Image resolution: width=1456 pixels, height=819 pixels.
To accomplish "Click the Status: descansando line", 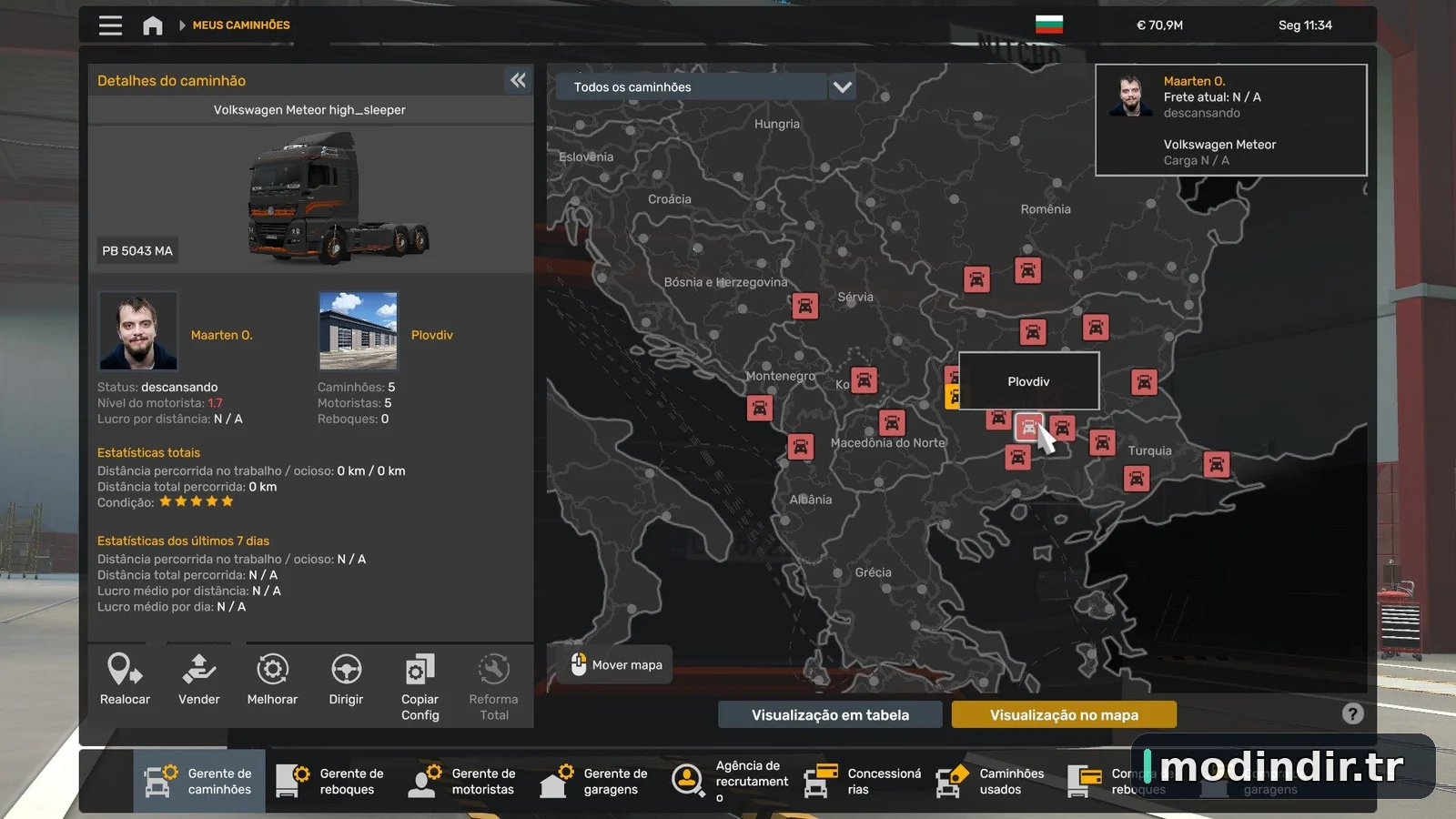I will click(157, 387).
